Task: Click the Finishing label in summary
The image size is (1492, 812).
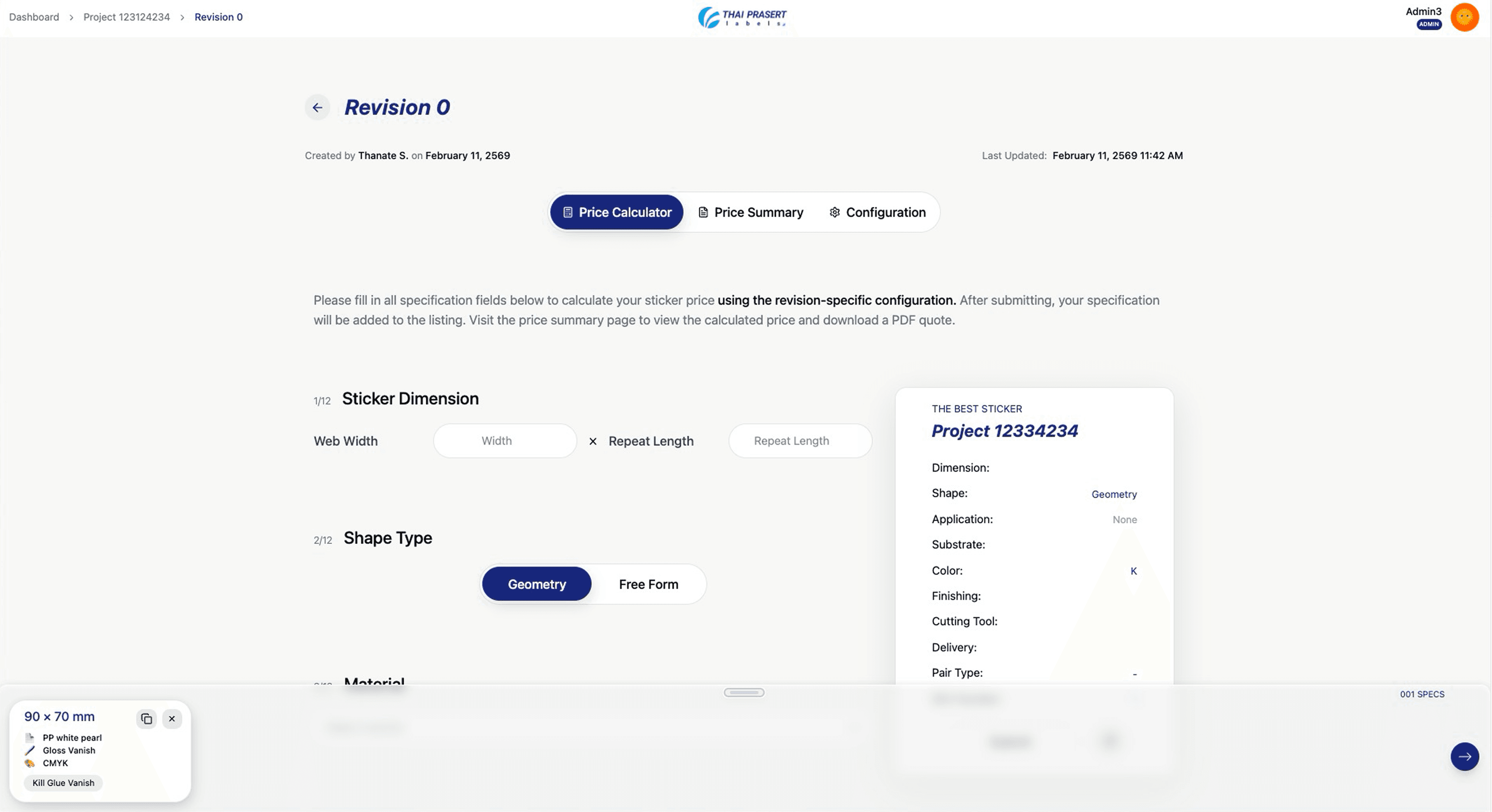Action: pos(956,596)
